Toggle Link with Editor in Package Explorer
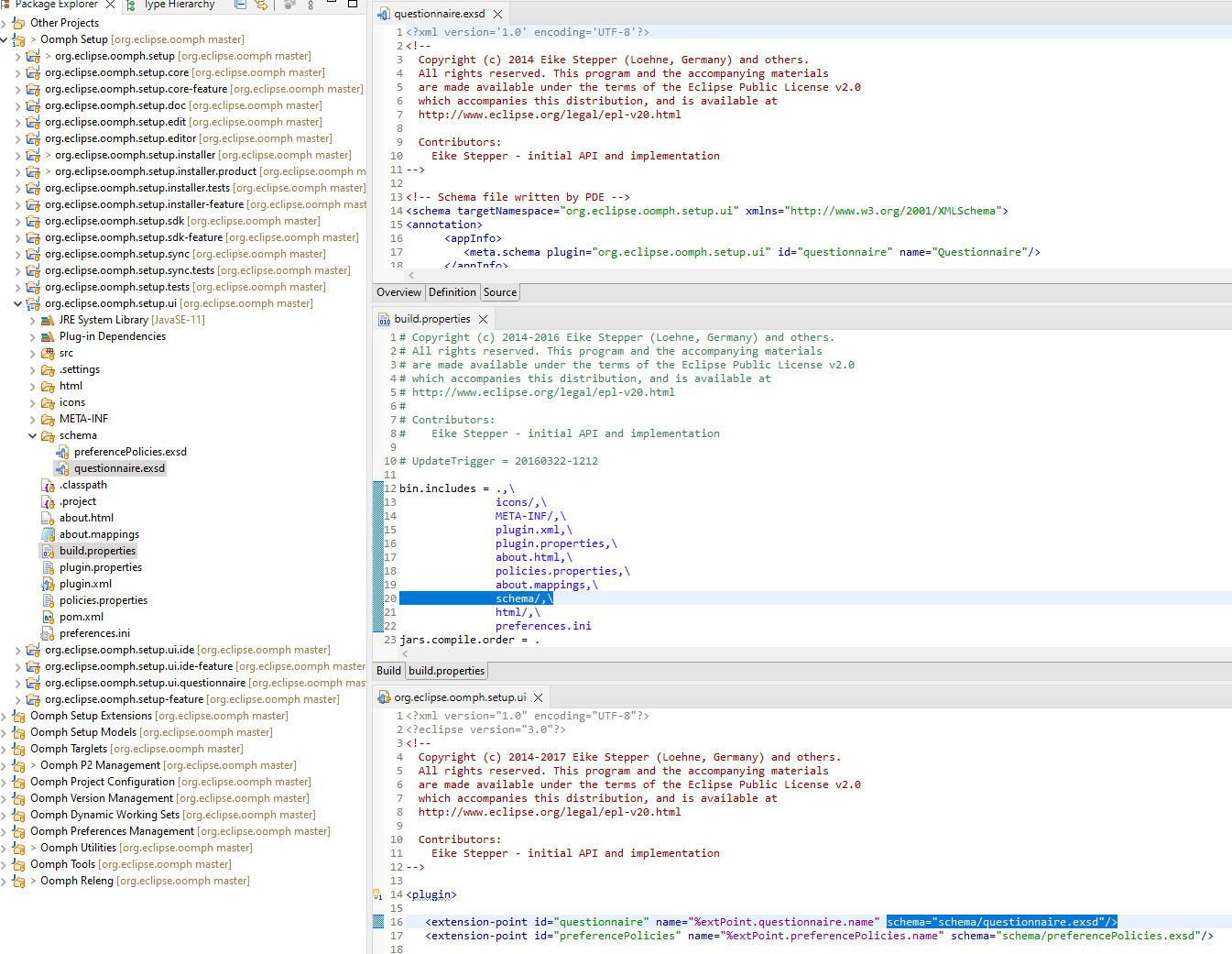The height and width of the screenshot is (954, 1232). click(259, 5)
